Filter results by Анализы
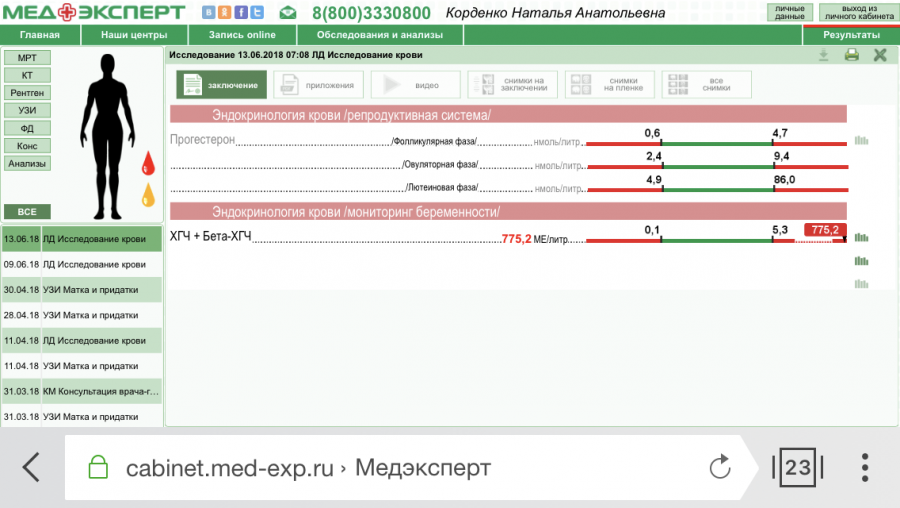 (27, 164)
